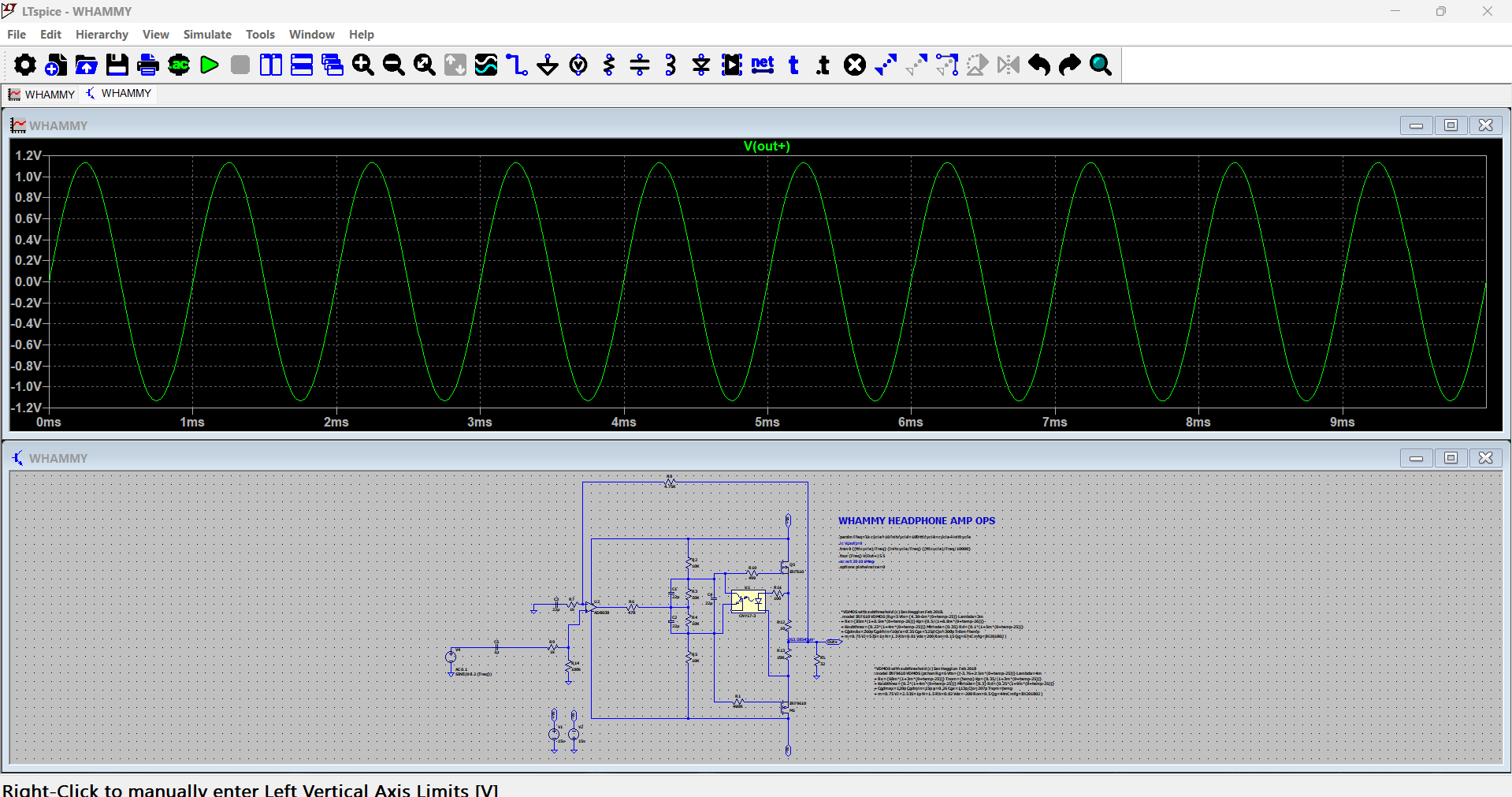Select the Diode tool

pyautogui.click(x=701, y=65)
